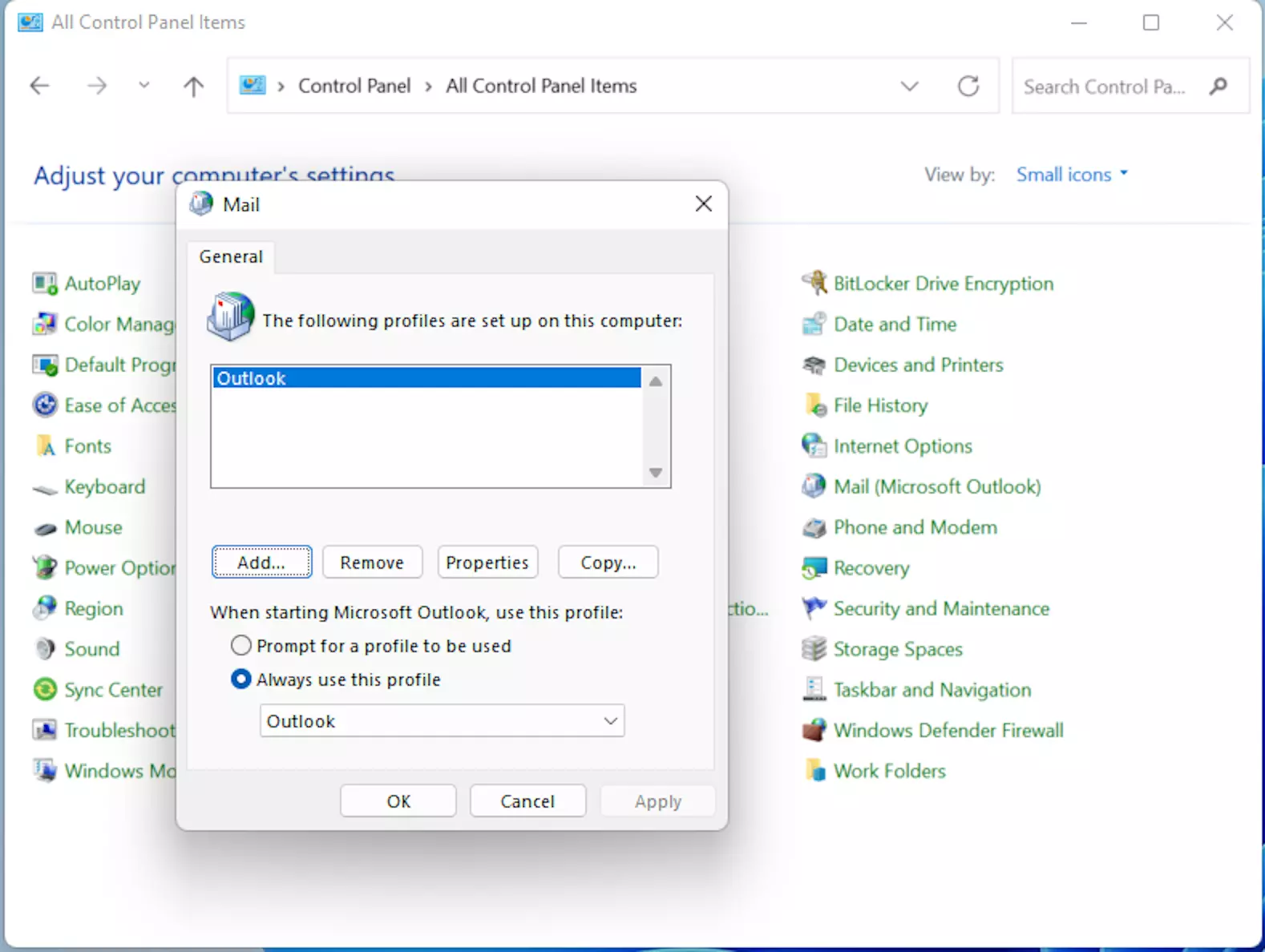Close the Mail dialog with X
The image size is (1265, 952).
[x=704, y=204]
